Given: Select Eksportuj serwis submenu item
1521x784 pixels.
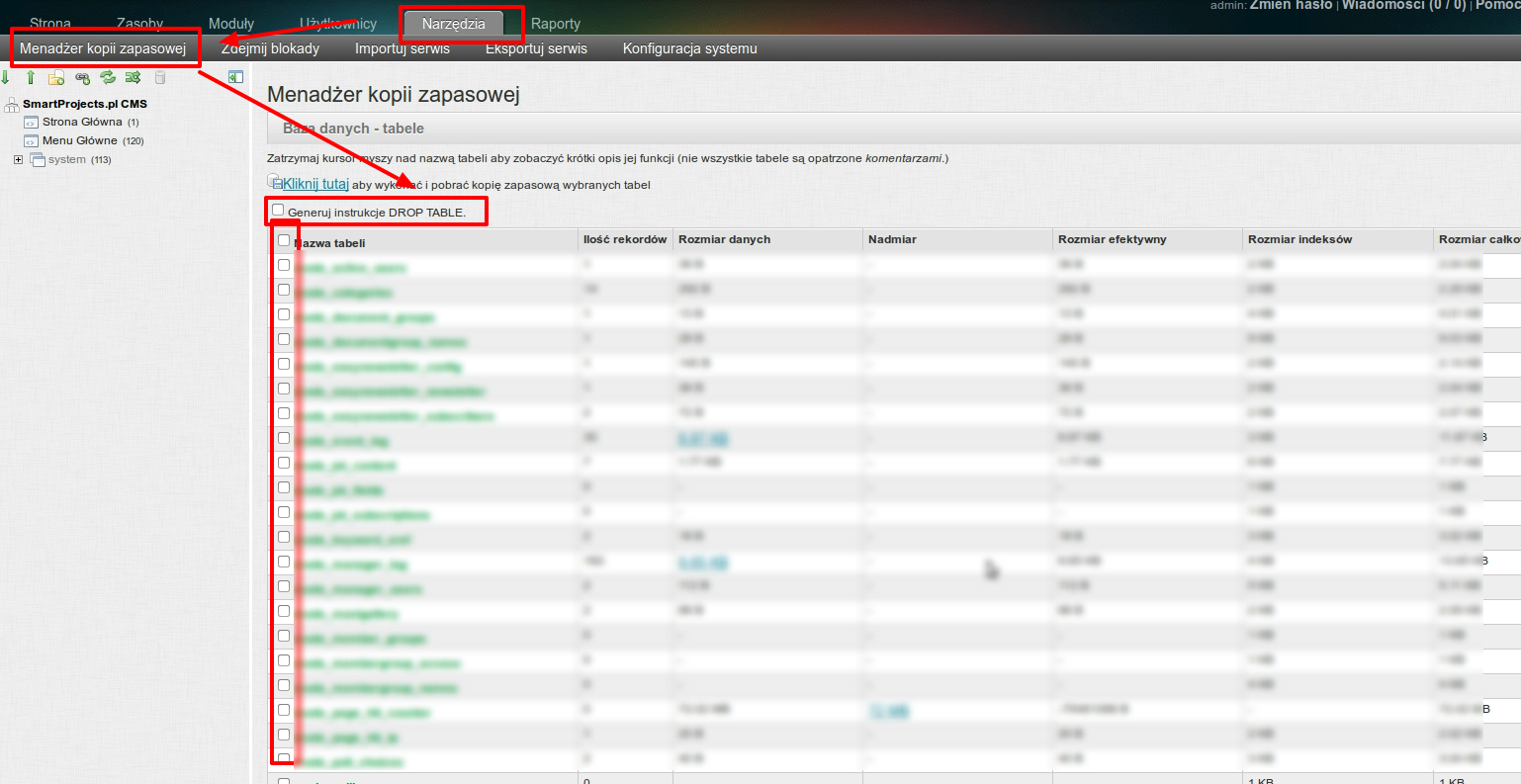Looking at the screenshot, I should pos(536,48).
